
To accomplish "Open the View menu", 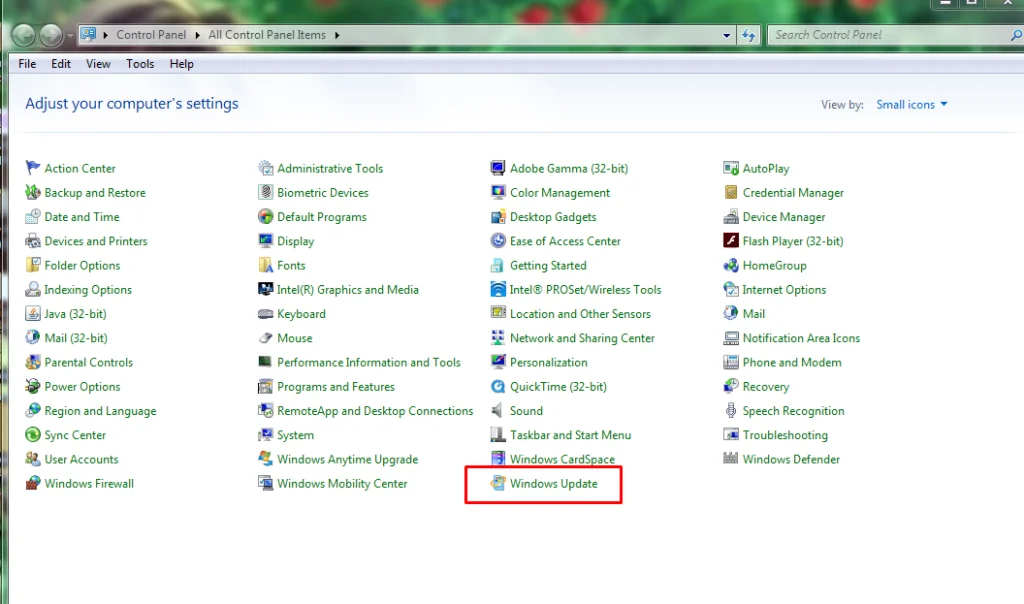I will (x=98, y=63).
